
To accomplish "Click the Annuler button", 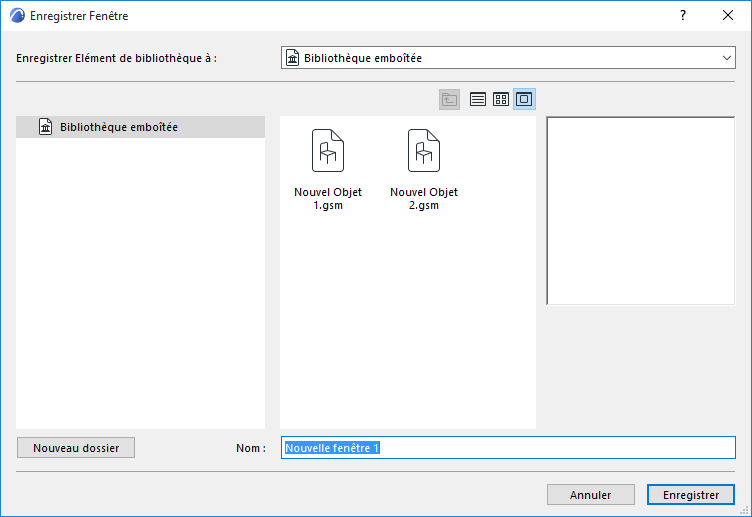I will pyautogui.click(x=590, y=495).
